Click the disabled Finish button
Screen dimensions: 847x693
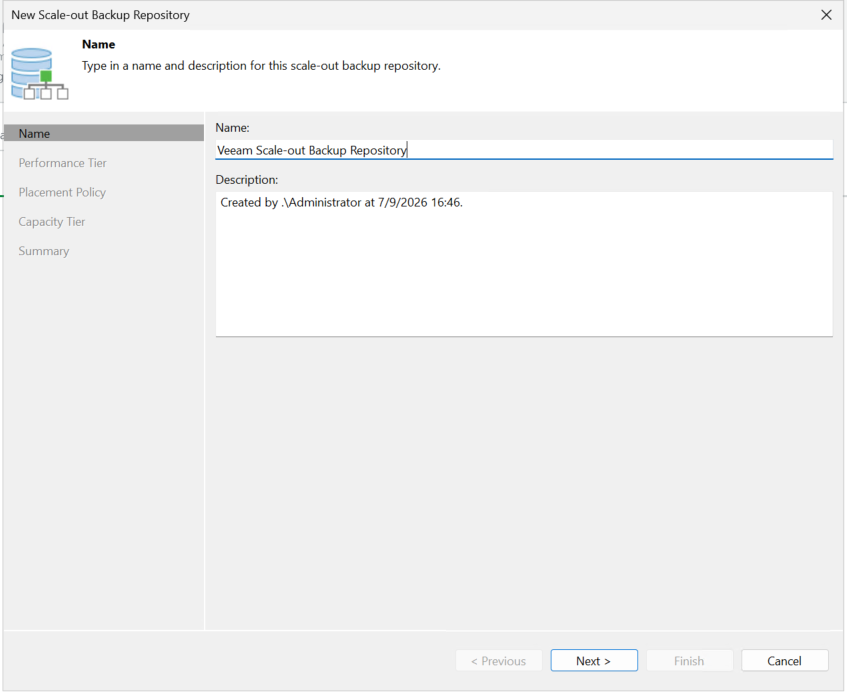click(689, 661)
